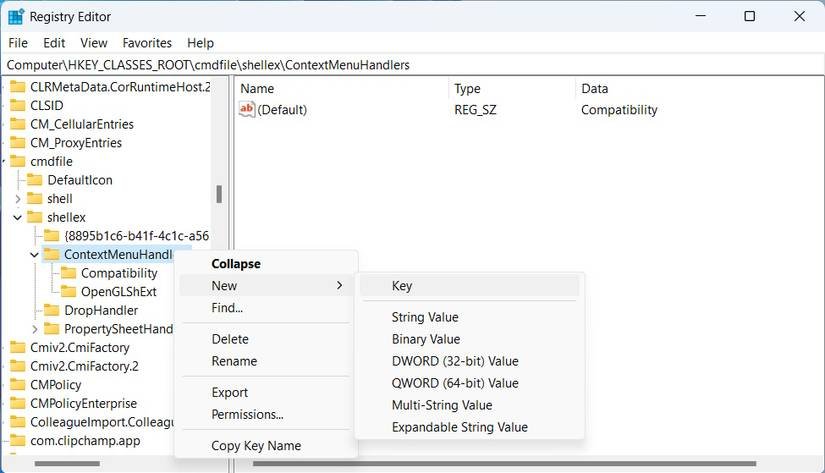This screenshot has width=825, height=473.
Task: Click the (Default) string value icon
Action: [247, 110]
